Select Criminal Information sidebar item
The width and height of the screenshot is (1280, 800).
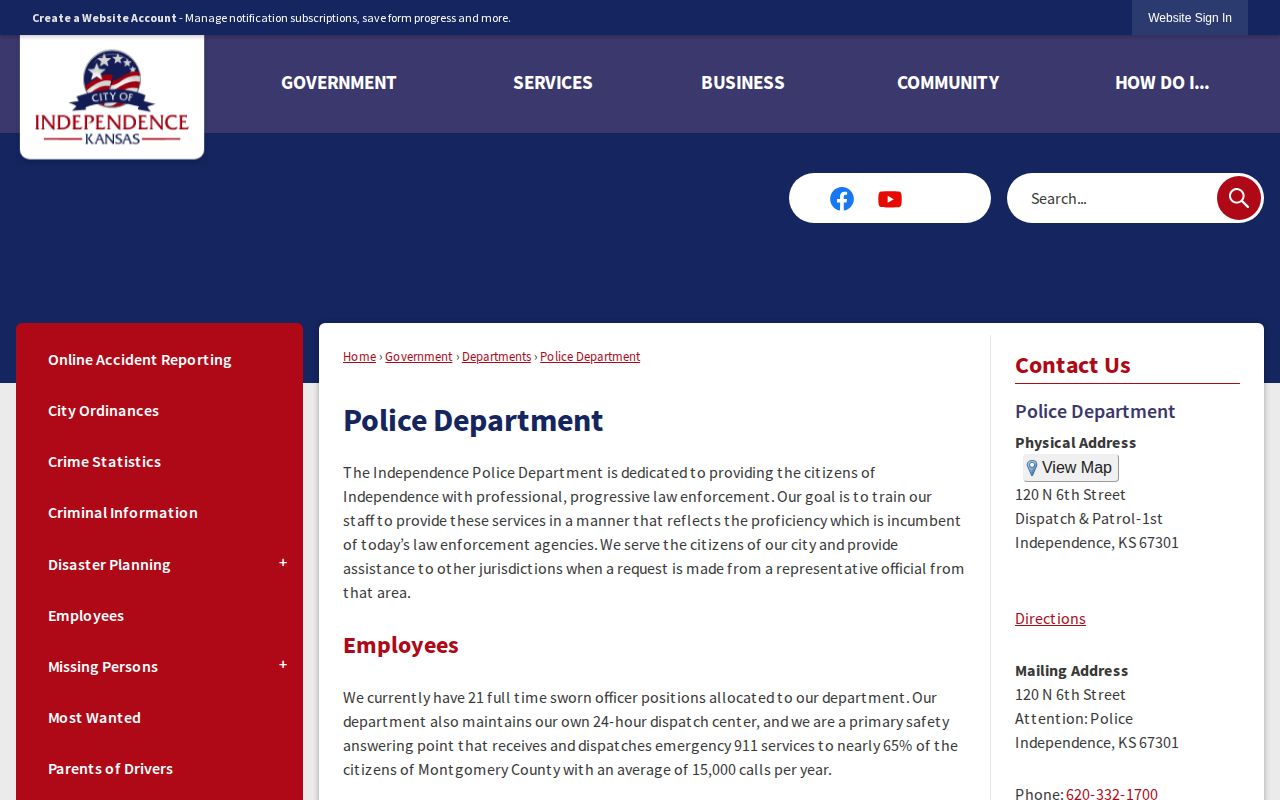pos(123,513)
